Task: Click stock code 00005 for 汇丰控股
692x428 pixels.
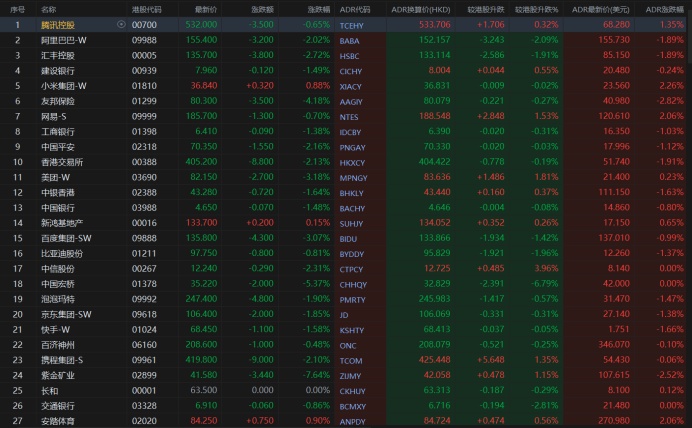Action: (x=144, y=54)
